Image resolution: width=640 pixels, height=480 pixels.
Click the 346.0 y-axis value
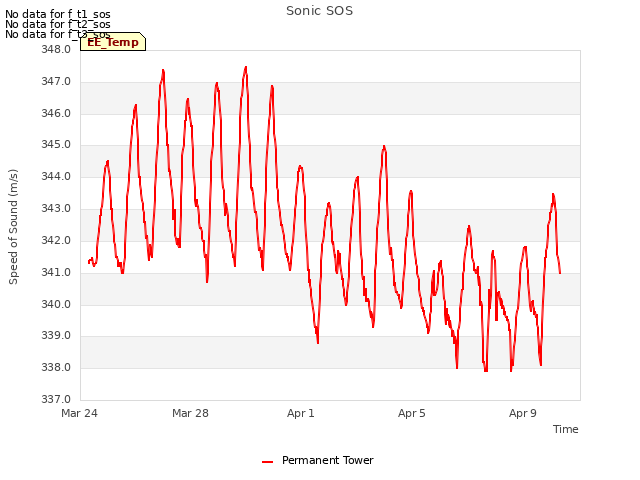[56, 113]
